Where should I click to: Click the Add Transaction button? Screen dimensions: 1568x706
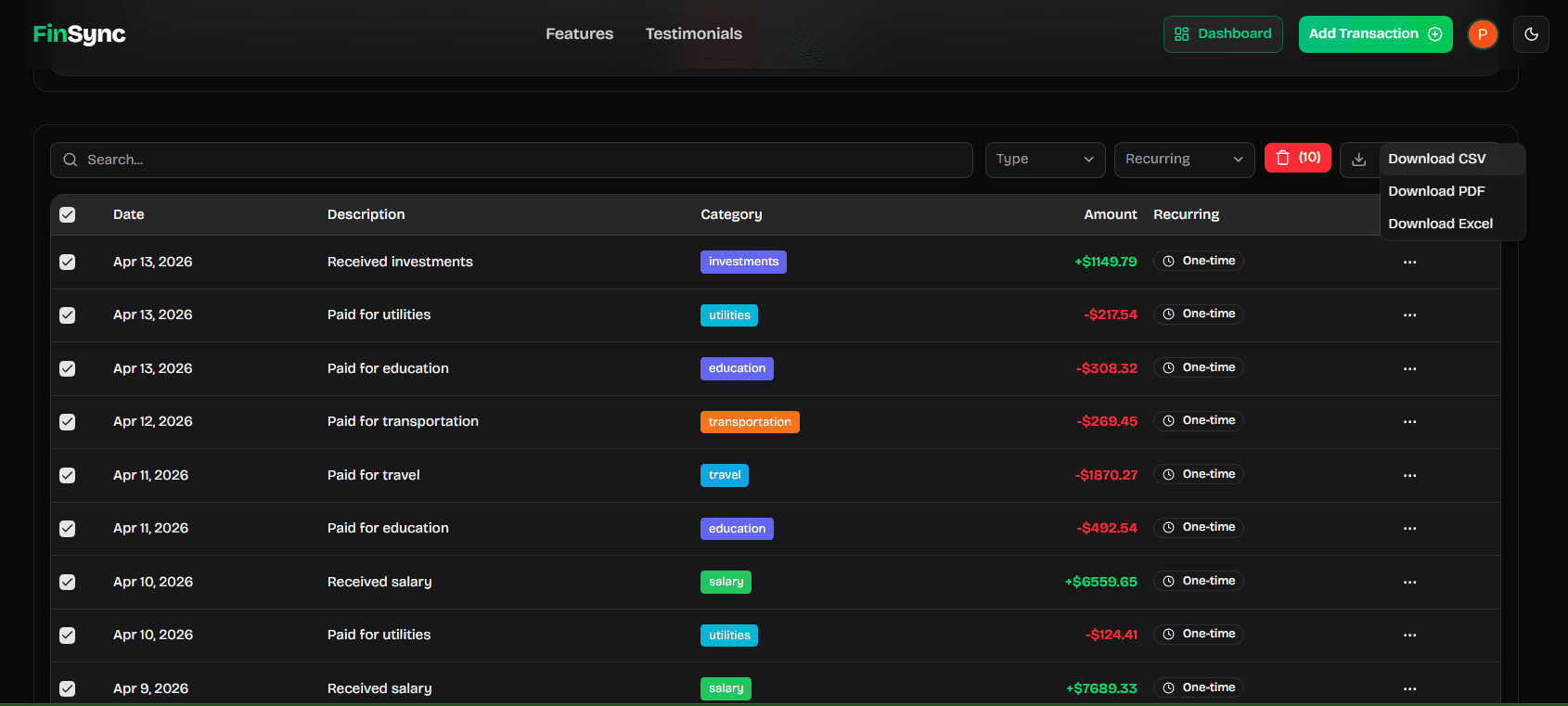(1375, 34)
